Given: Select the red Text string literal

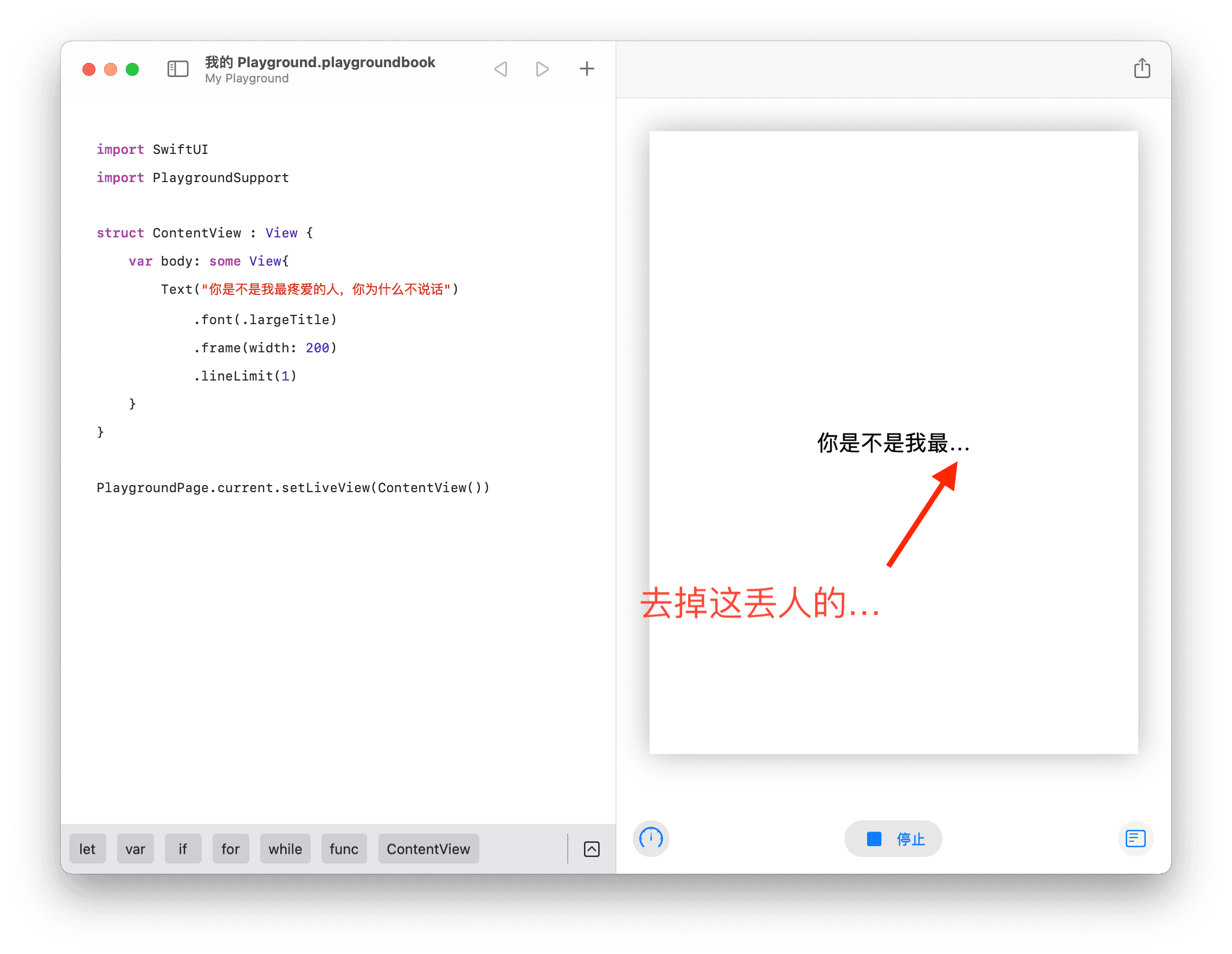Looking at the screenshot, I should coord(327,289).
